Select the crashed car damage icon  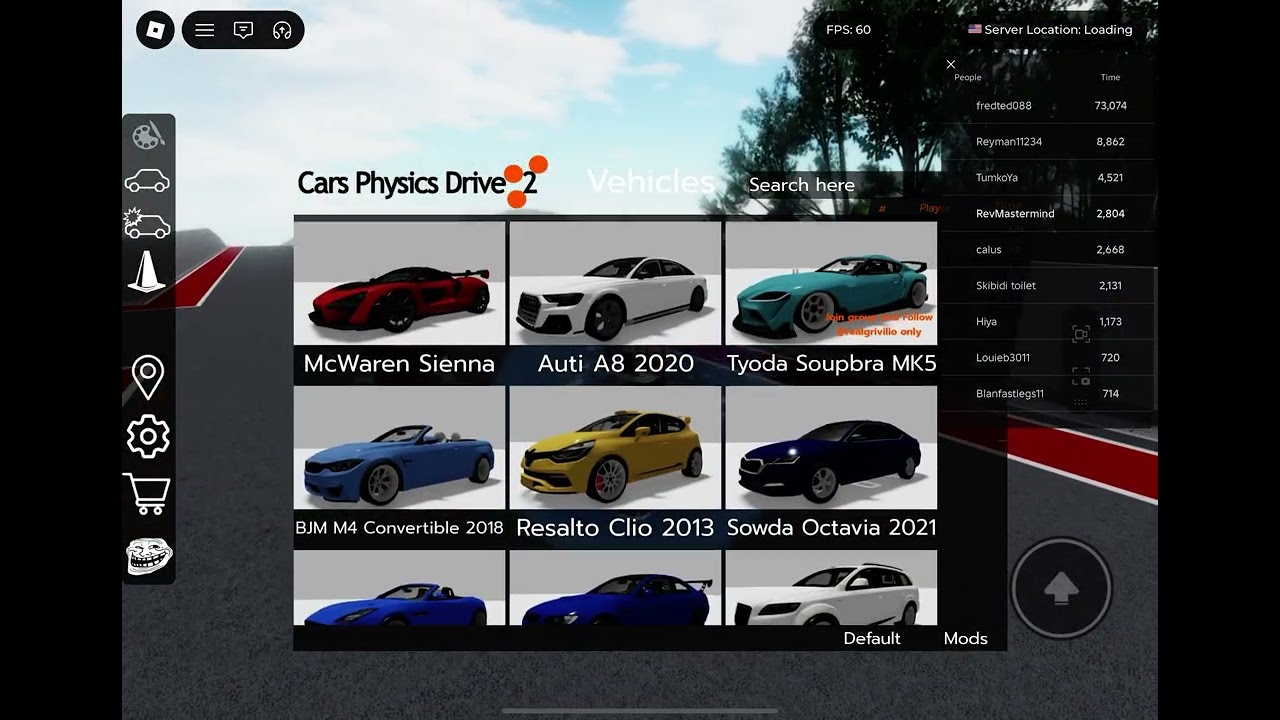pyautogui.click(x=147, y=223)
